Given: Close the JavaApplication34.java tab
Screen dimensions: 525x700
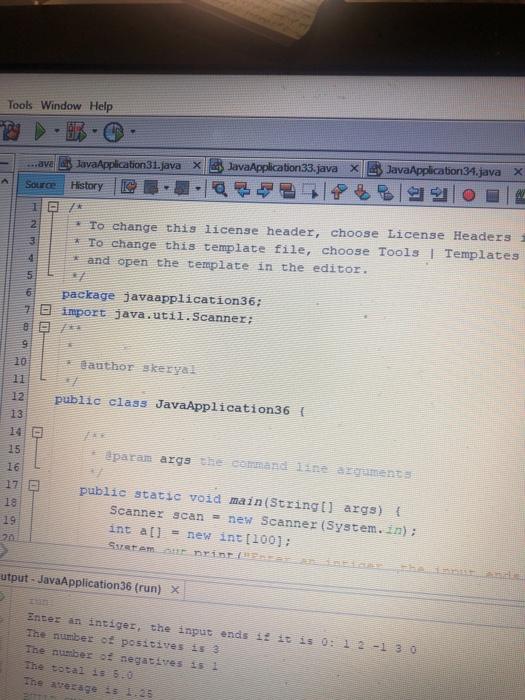Looking at the screenshot, I should [x=517, y=172].
